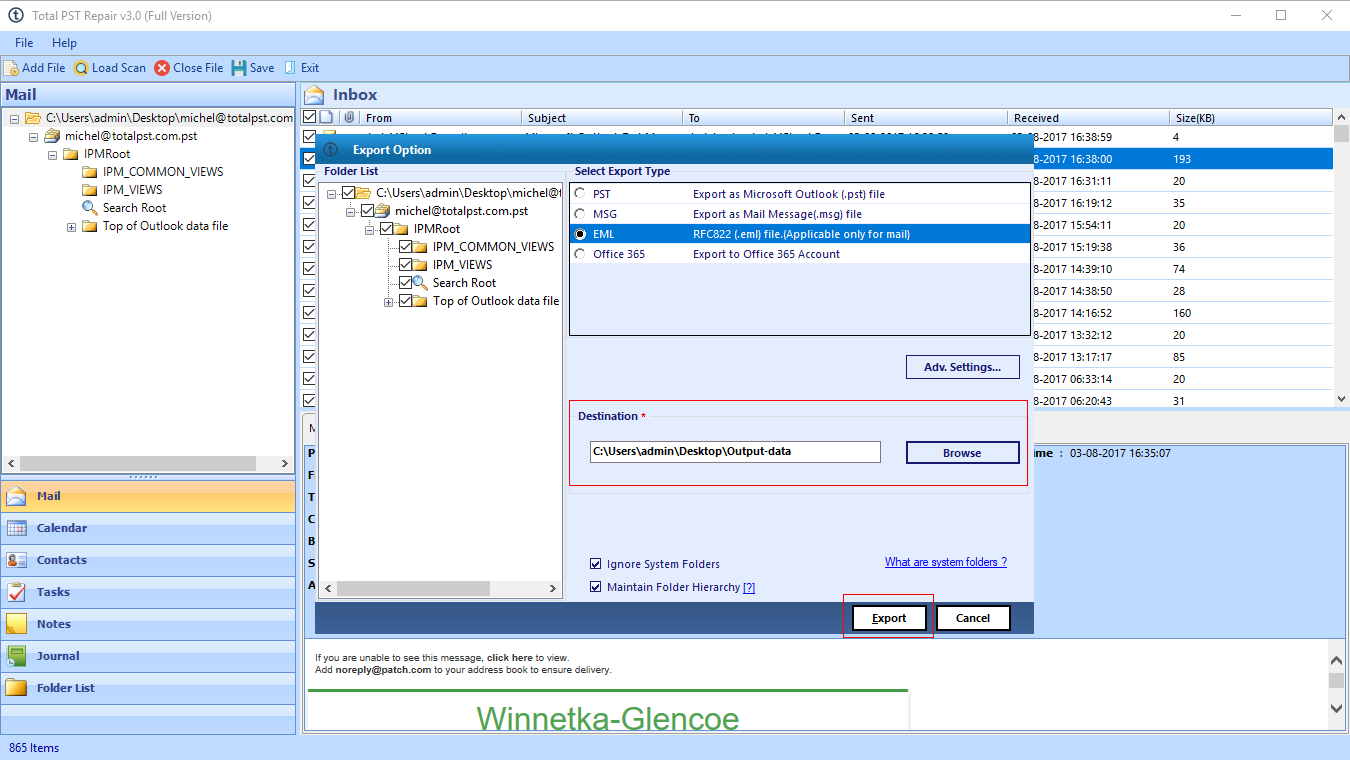Screen dimensions: 1350x760
Task: Uncheck Search Root in Folder List
Action: click(405, 283)
